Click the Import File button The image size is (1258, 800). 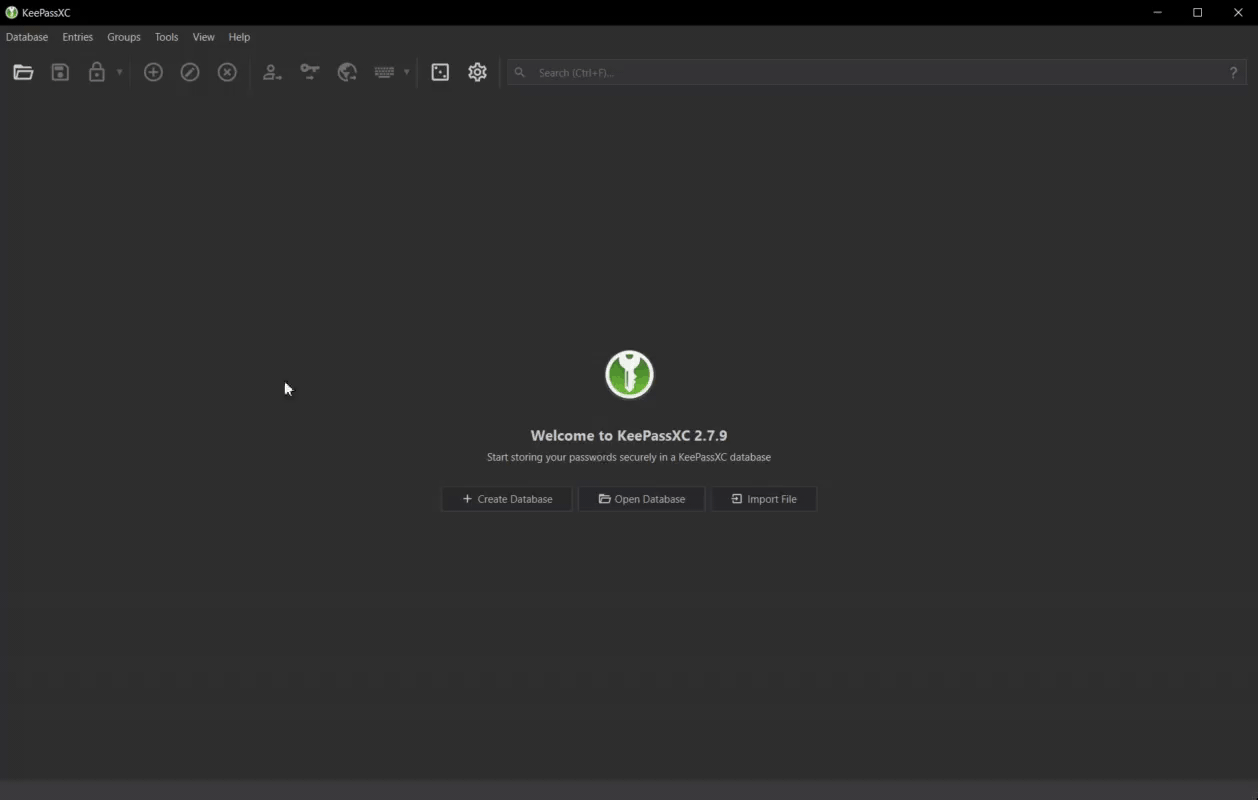click(764, 499)
